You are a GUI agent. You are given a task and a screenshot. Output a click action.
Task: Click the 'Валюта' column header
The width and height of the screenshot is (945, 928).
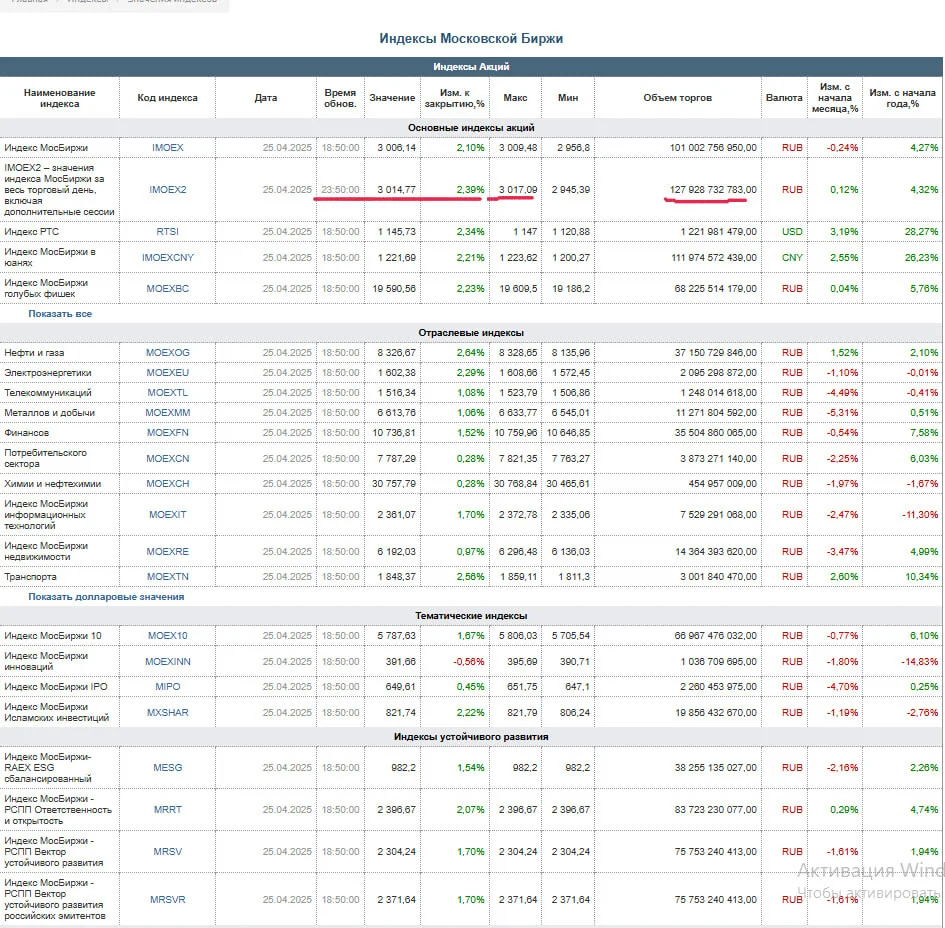click(784, 98)
